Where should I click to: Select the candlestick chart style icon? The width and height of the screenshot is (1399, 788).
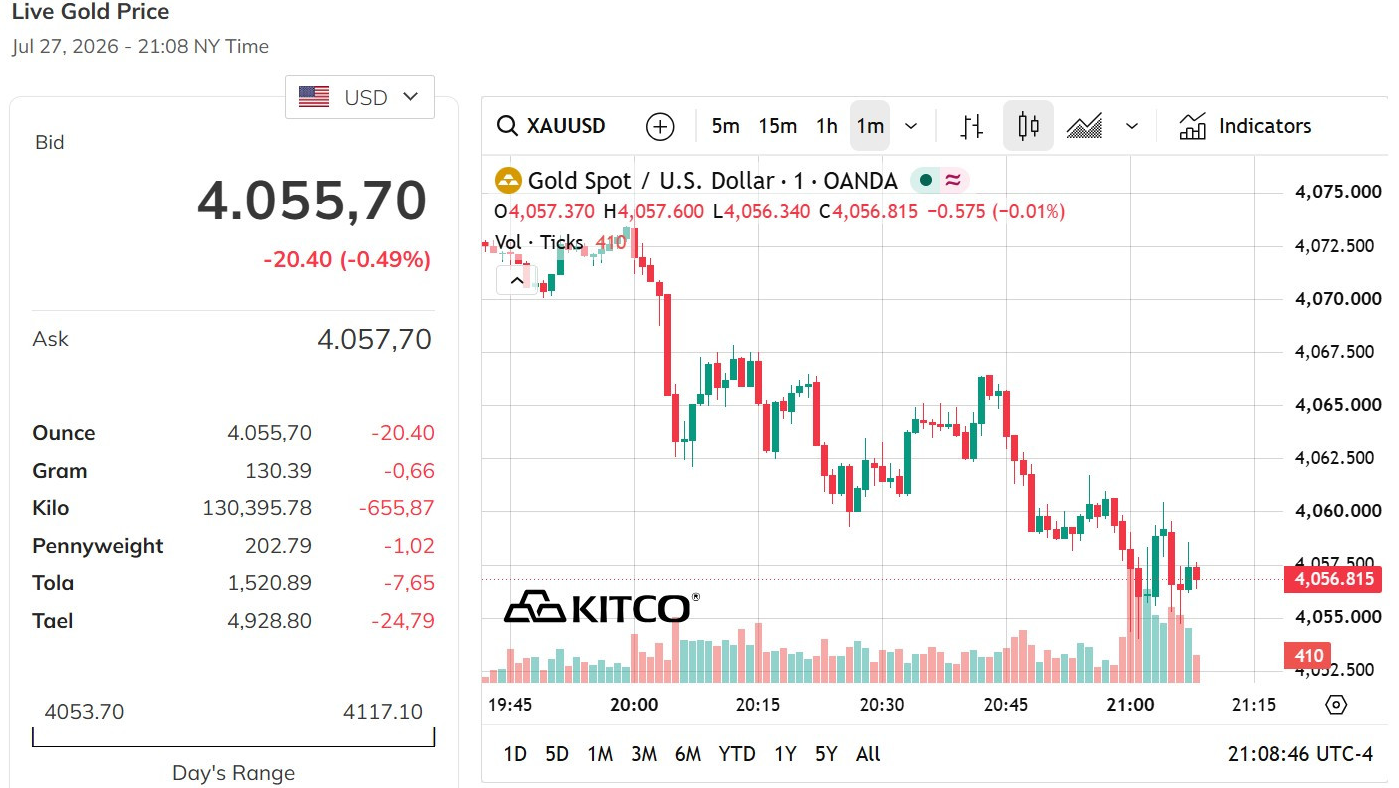1028,126
